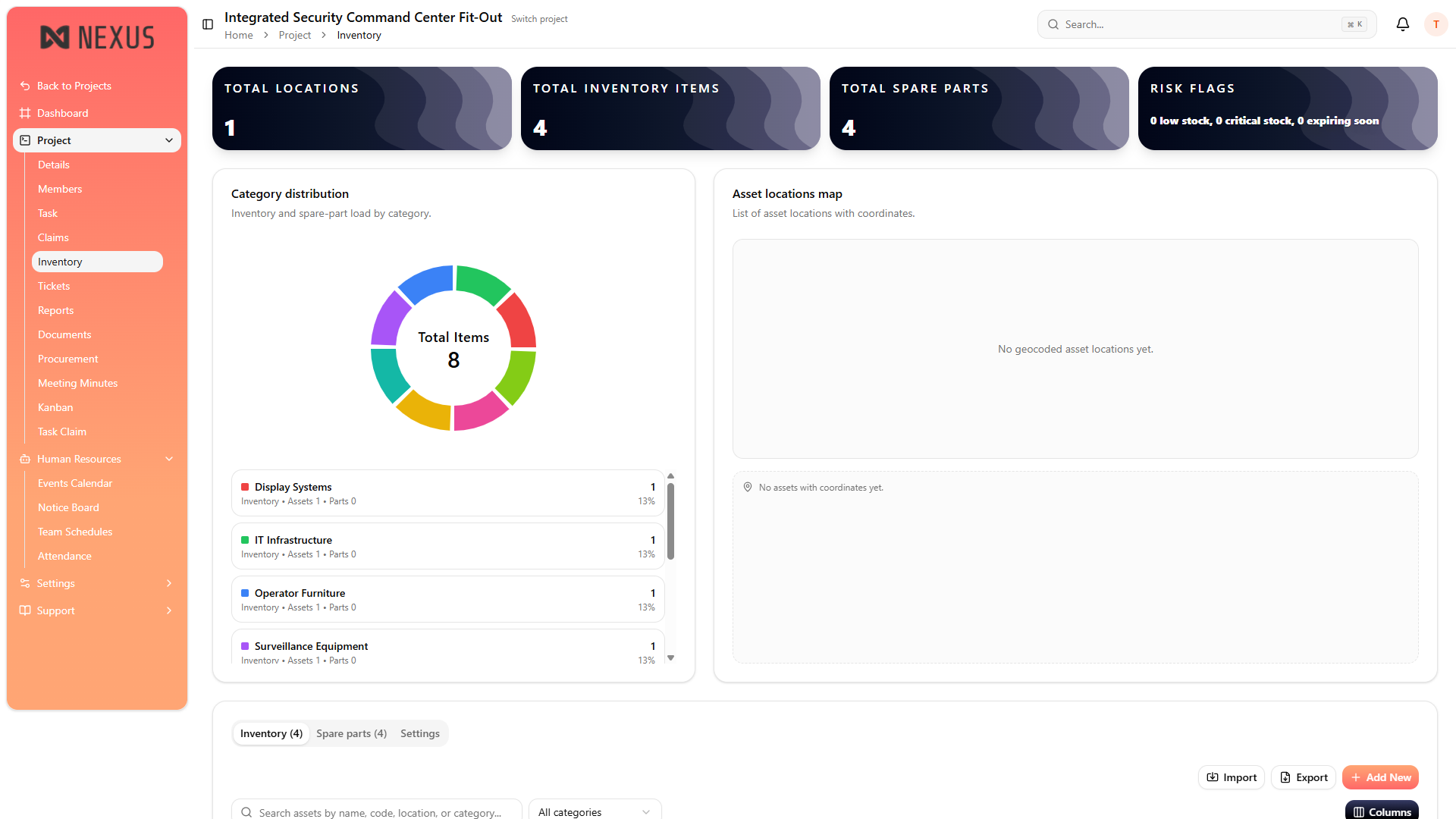Switch to the Spare parts (4) tab

pyautogui.click(x=351, y=733)
